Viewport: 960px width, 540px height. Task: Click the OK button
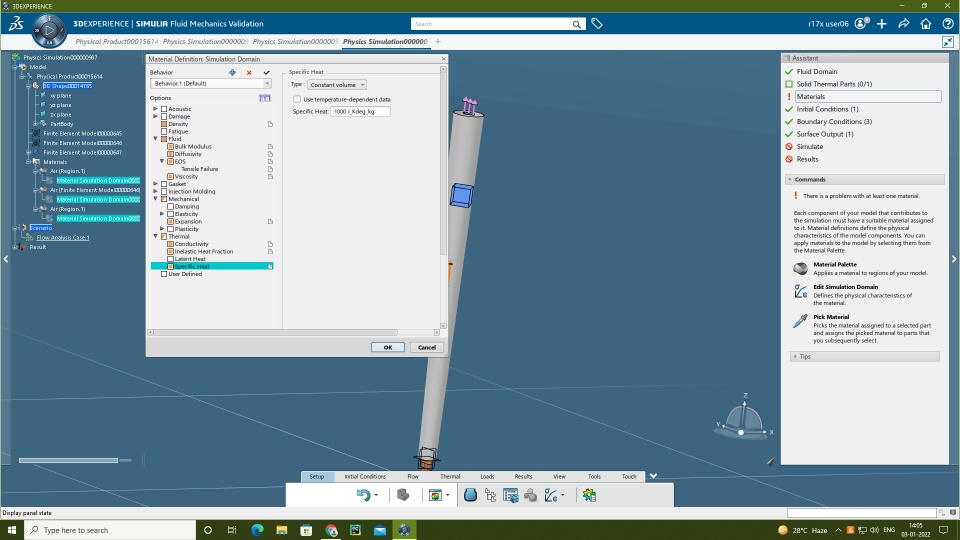click(387, 347)
